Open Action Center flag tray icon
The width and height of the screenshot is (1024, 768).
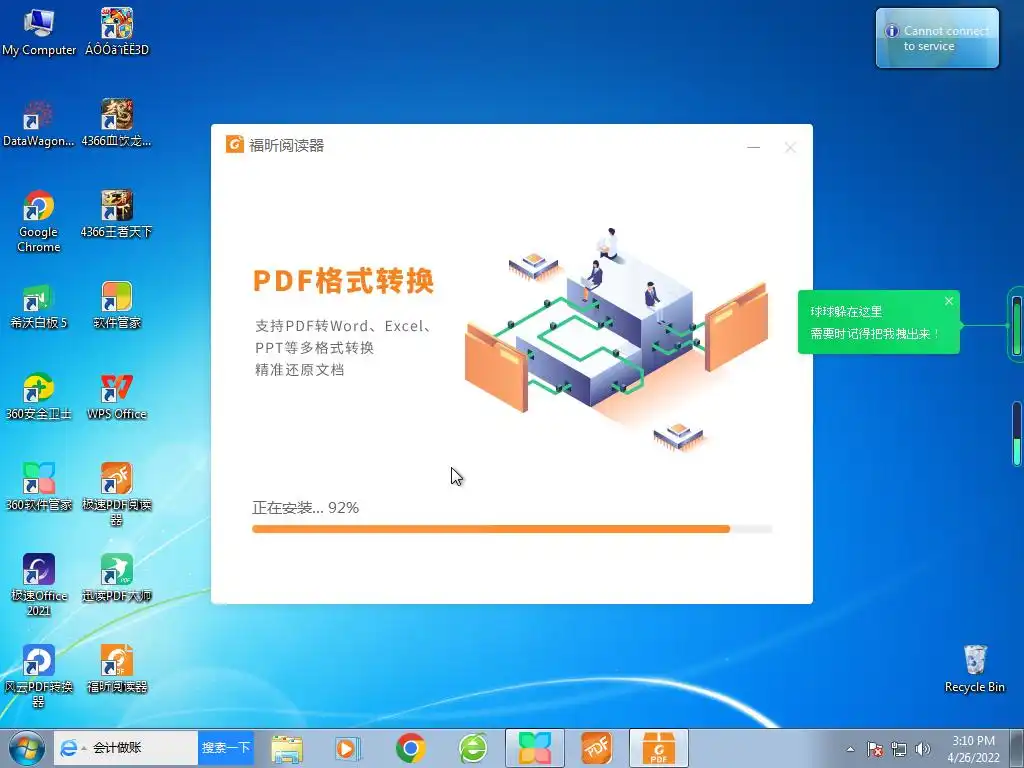pyautogui.click(x=875, y=749)
